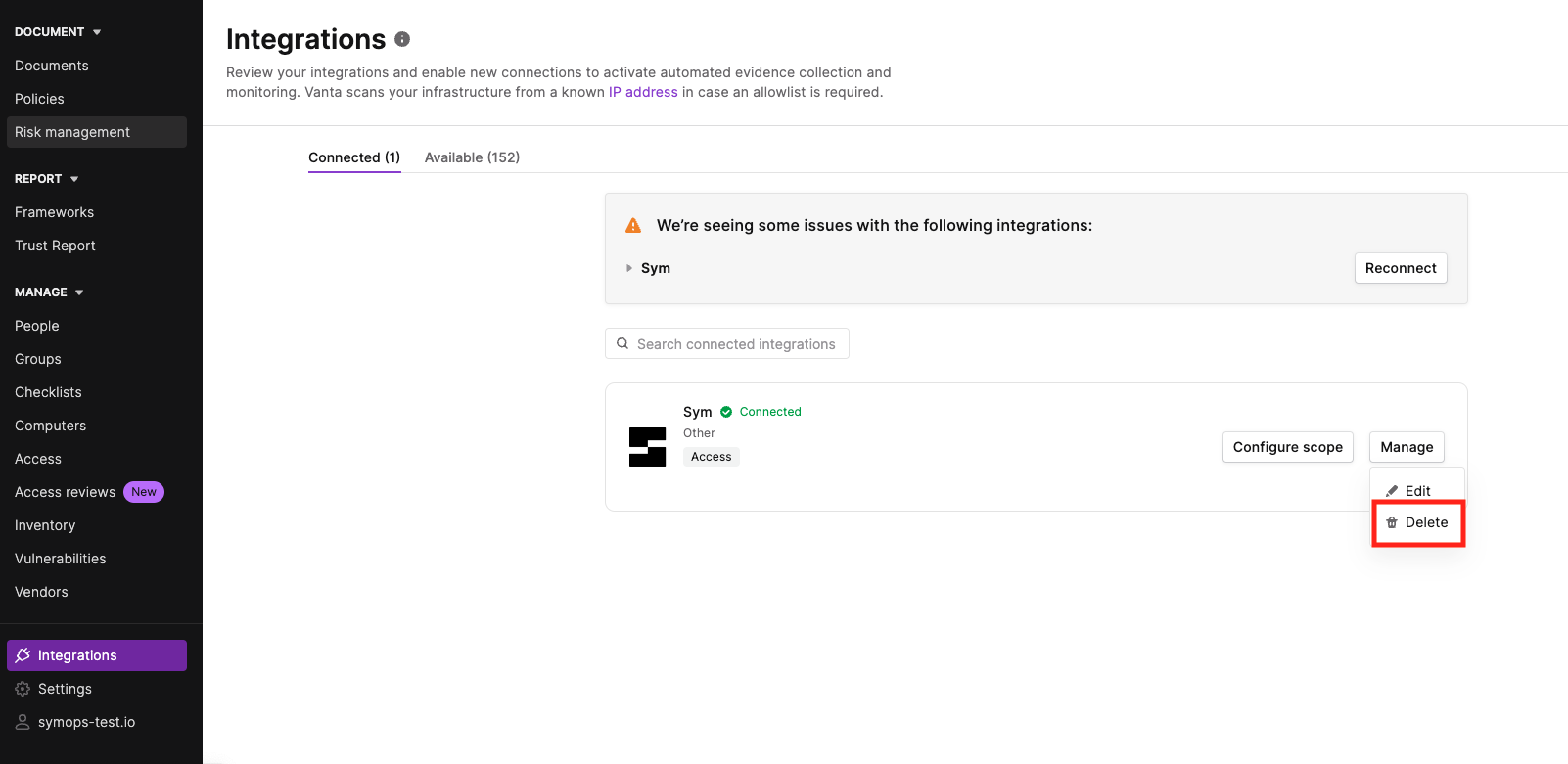
Task: Click the trash icon beside Delete
Action: click(x=1392, y=522)
